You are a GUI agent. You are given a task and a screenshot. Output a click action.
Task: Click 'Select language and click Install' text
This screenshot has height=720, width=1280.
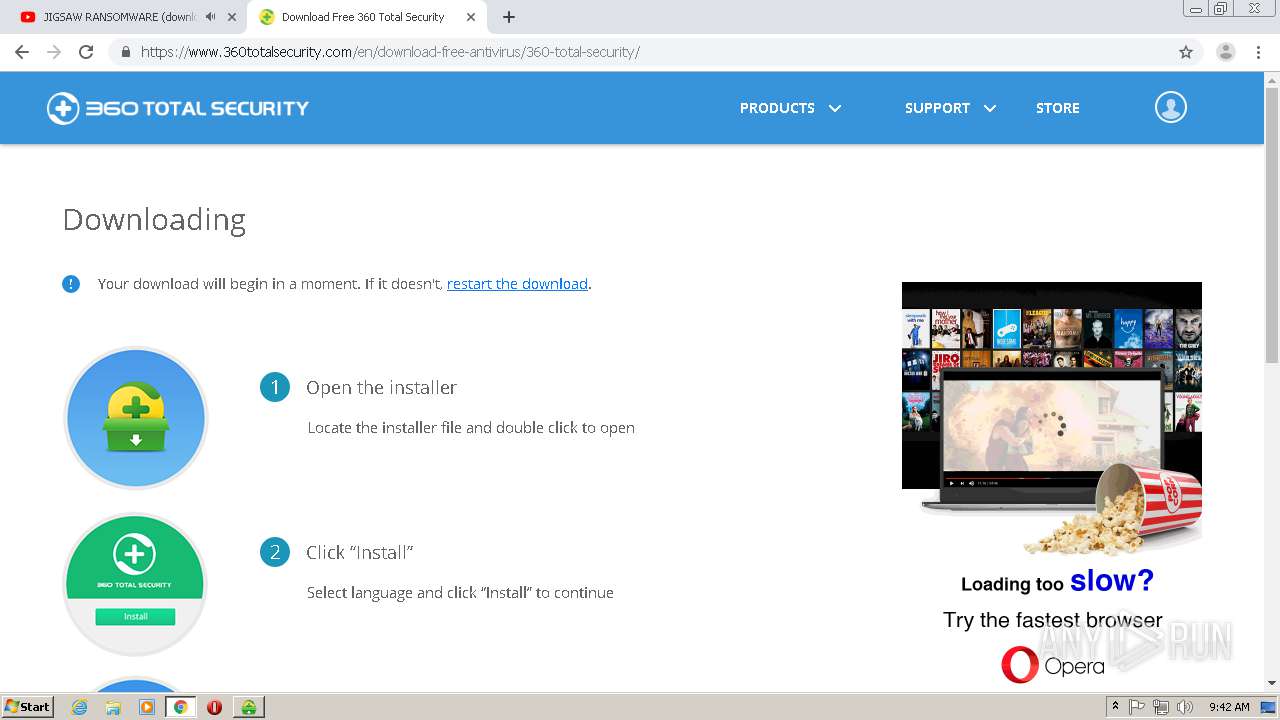pyautogui.click(x=460, y=593)
